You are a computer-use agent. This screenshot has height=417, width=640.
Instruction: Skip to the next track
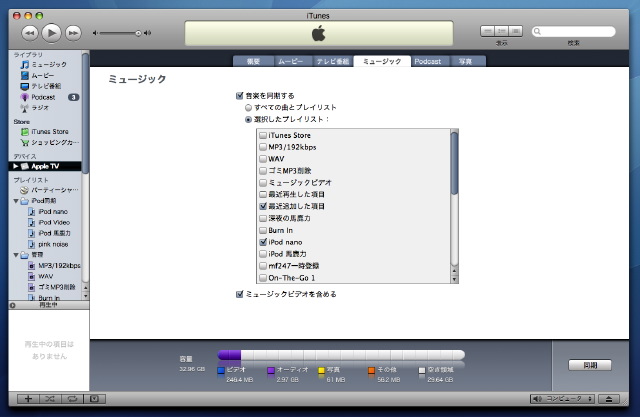tap(73, 33)
